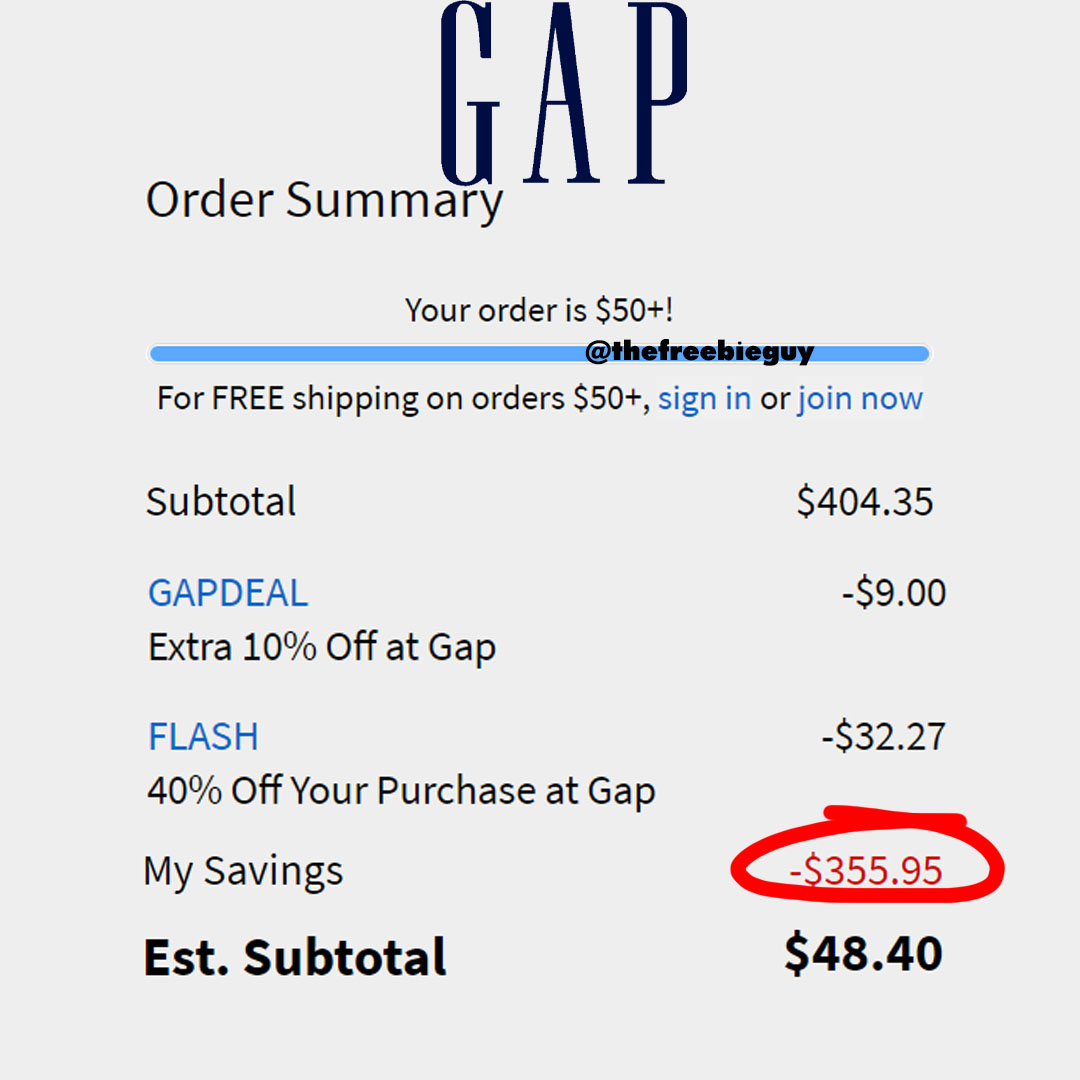Select the Est. Subtotal label
1080x1080 pixels.
point(296,957)
